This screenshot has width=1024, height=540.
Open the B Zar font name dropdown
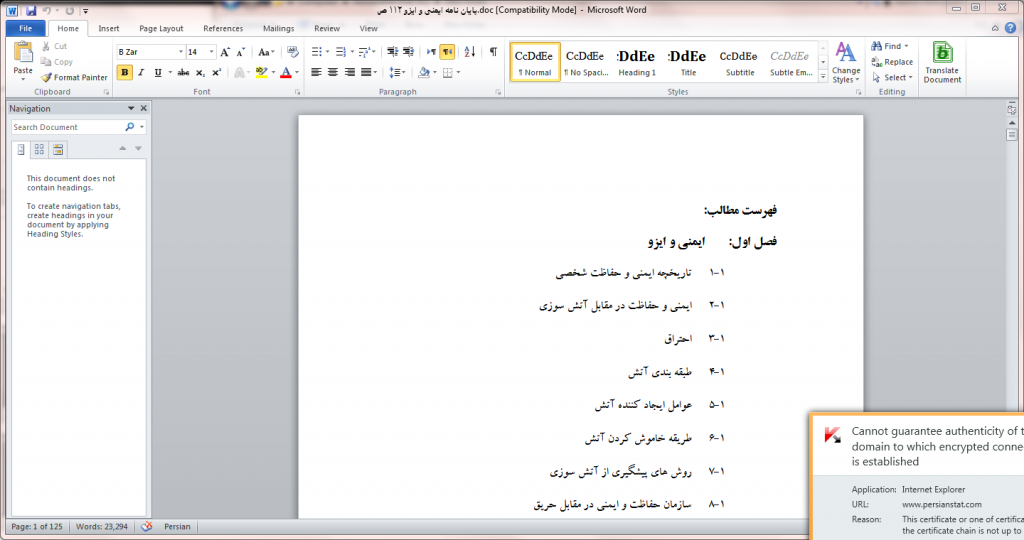pyautogui.click(x=181, y=52)
